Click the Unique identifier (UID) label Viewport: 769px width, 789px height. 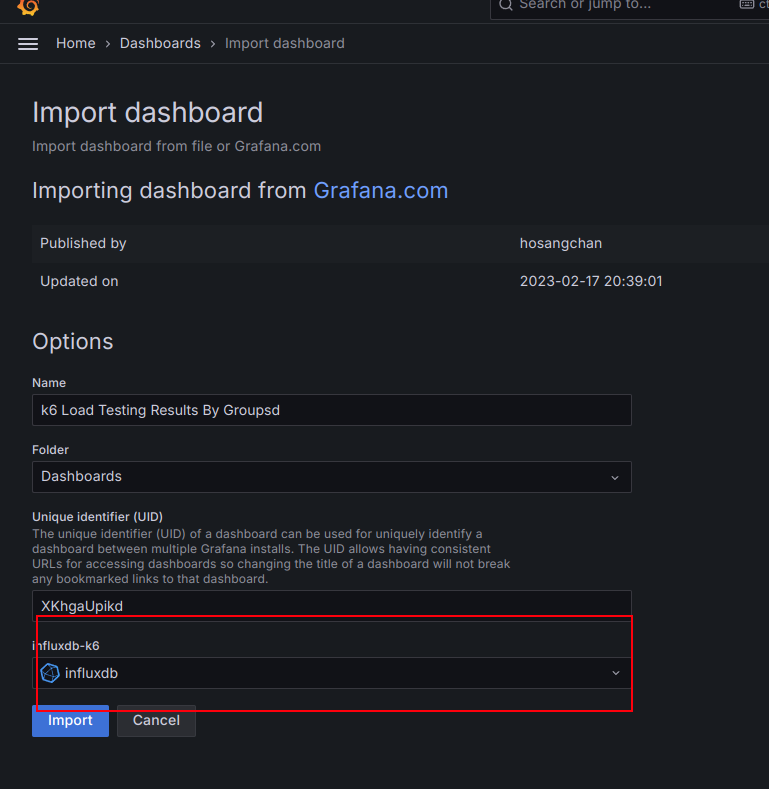[x=97, y=517]
